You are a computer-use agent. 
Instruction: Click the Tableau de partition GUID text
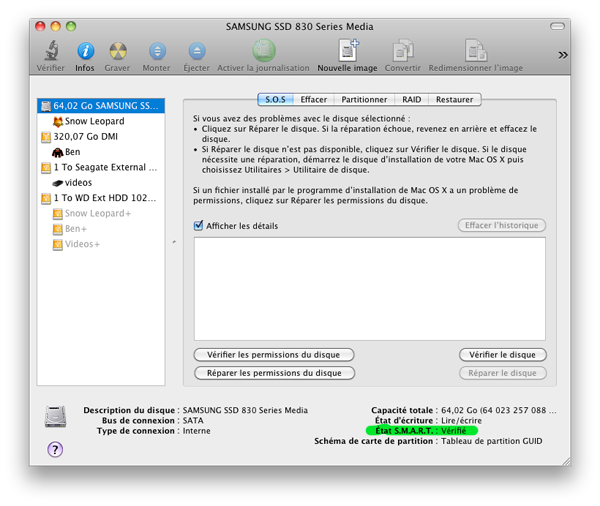pos(491,441)
